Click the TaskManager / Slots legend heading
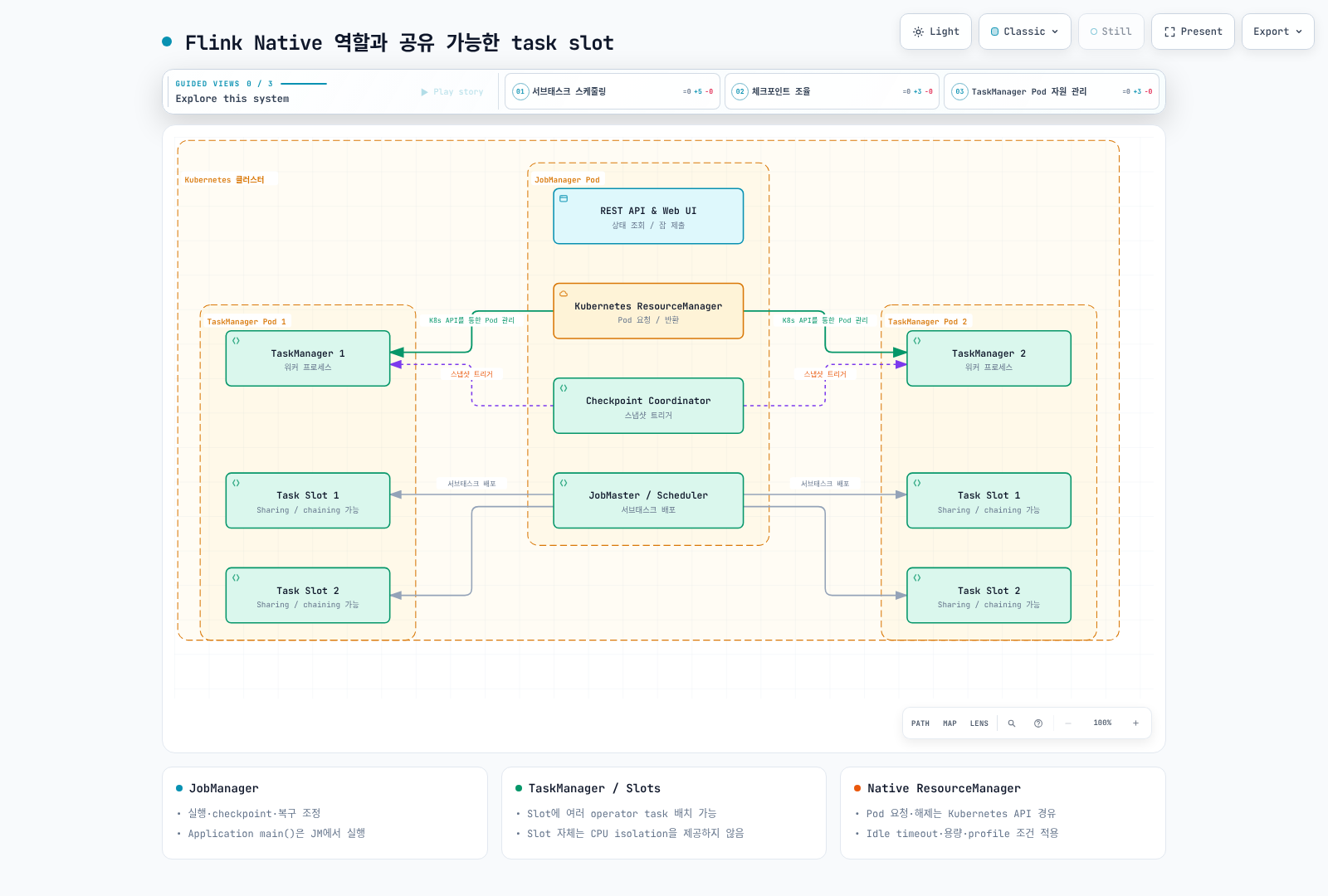This screenshot has height=896, width=1328. 594,788
